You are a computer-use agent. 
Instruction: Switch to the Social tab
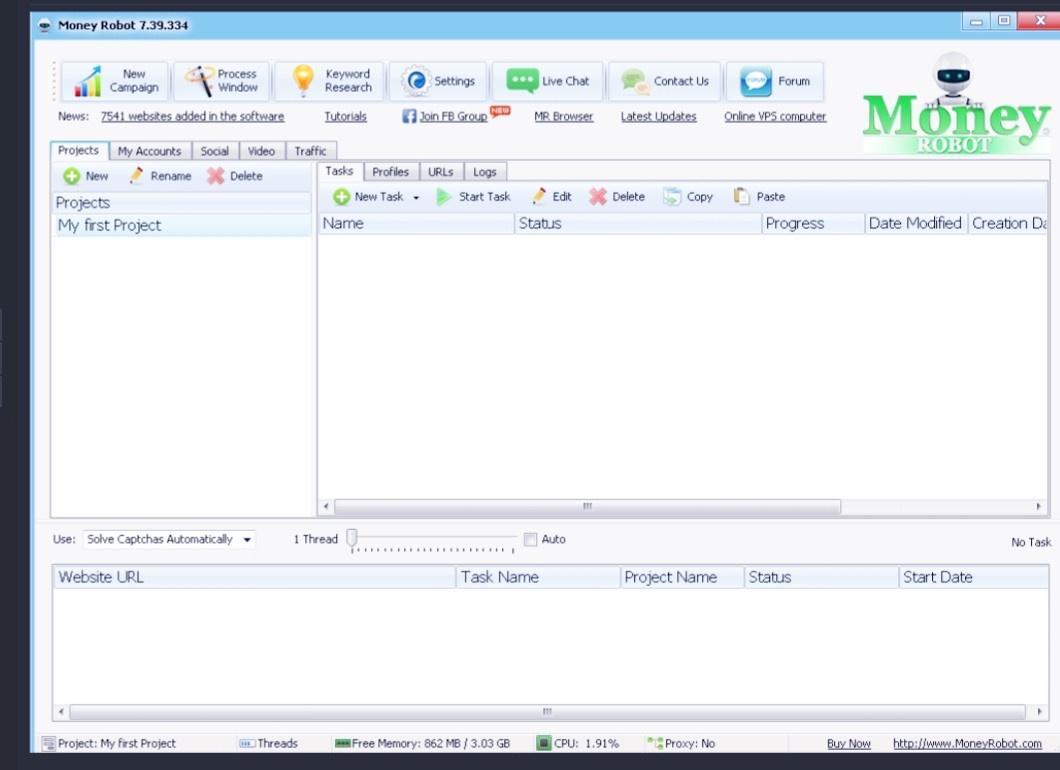point(214,151)
